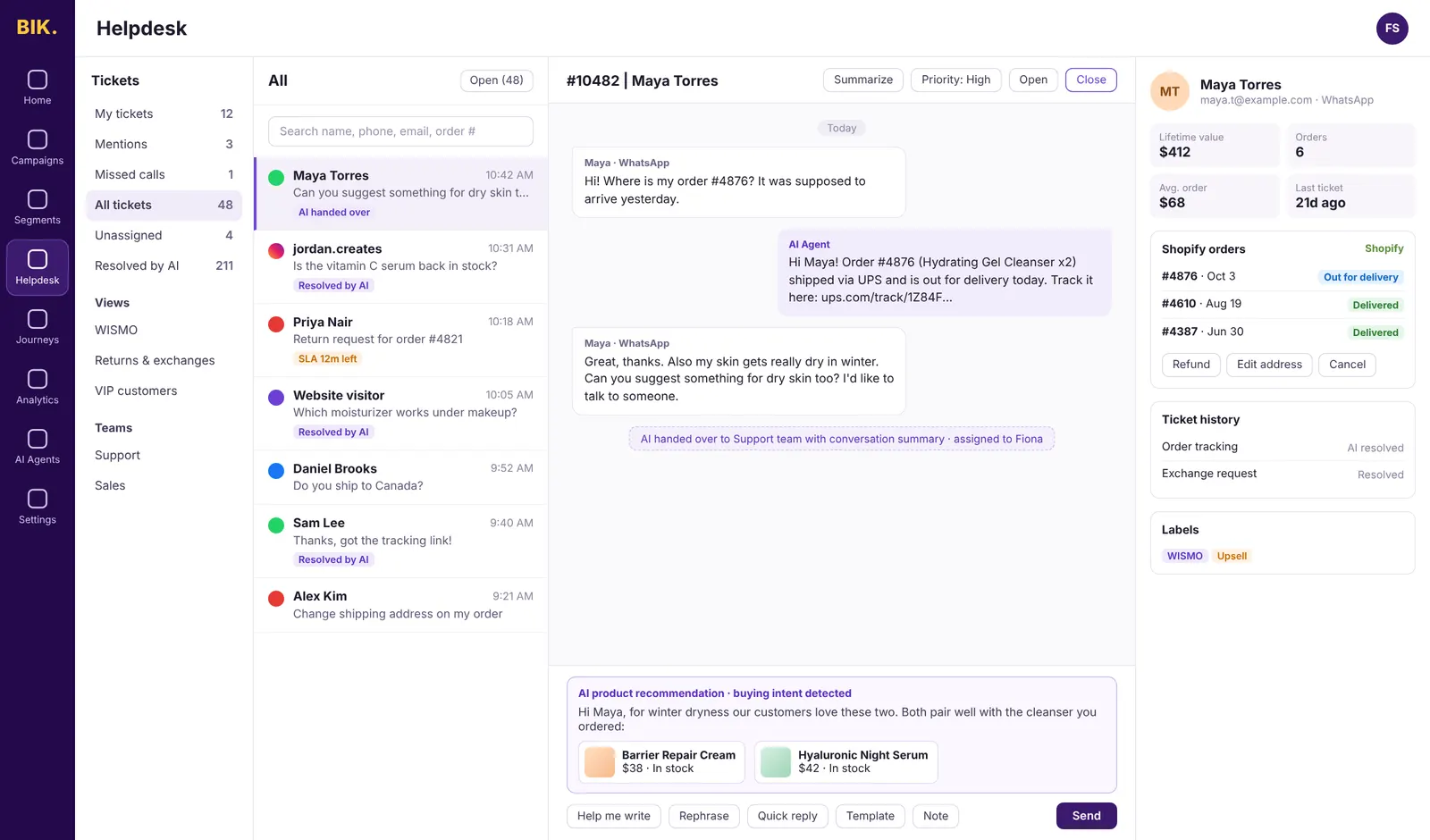The width and height of the screenshot is (1430, 840).
Task: Open Priya Nair's return request ticket
Action: click(401, 340)
